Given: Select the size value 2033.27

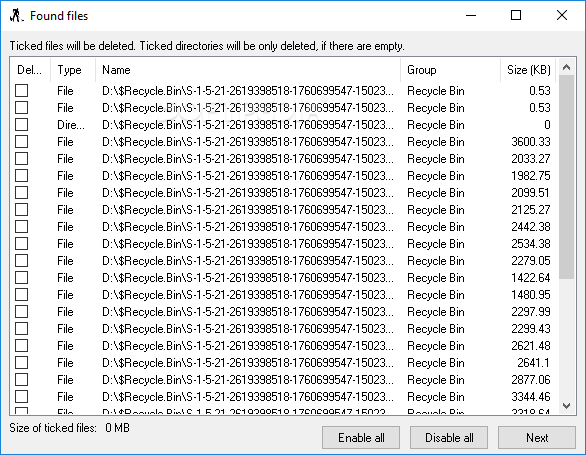Looking at the screenshot, I should click(531, 159).
